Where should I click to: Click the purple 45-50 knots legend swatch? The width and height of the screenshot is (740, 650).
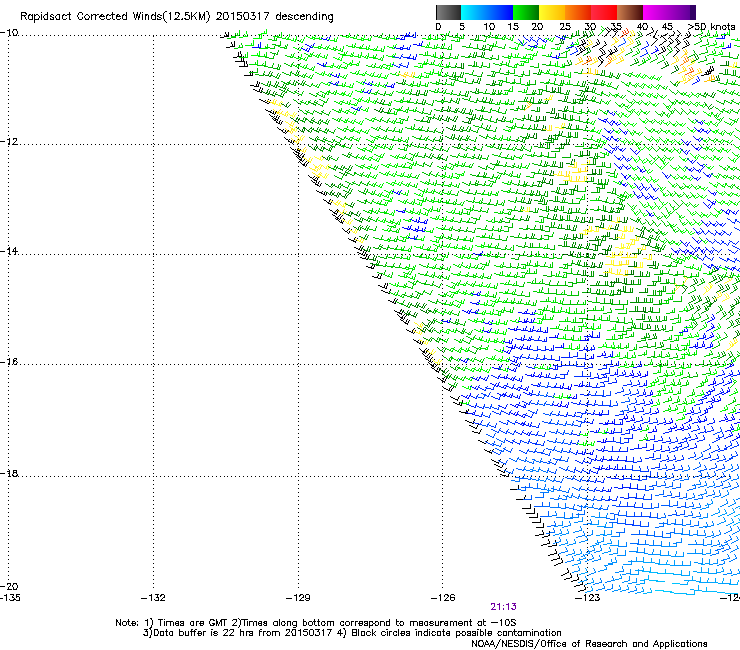[x=682, y=12]
